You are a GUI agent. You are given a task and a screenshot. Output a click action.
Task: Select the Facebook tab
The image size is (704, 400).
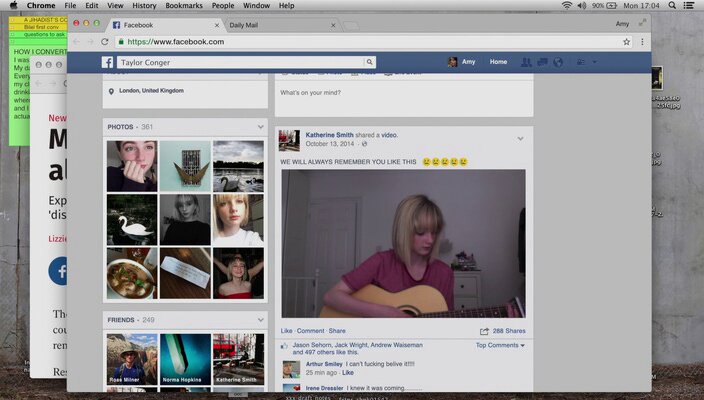[164, 25]
